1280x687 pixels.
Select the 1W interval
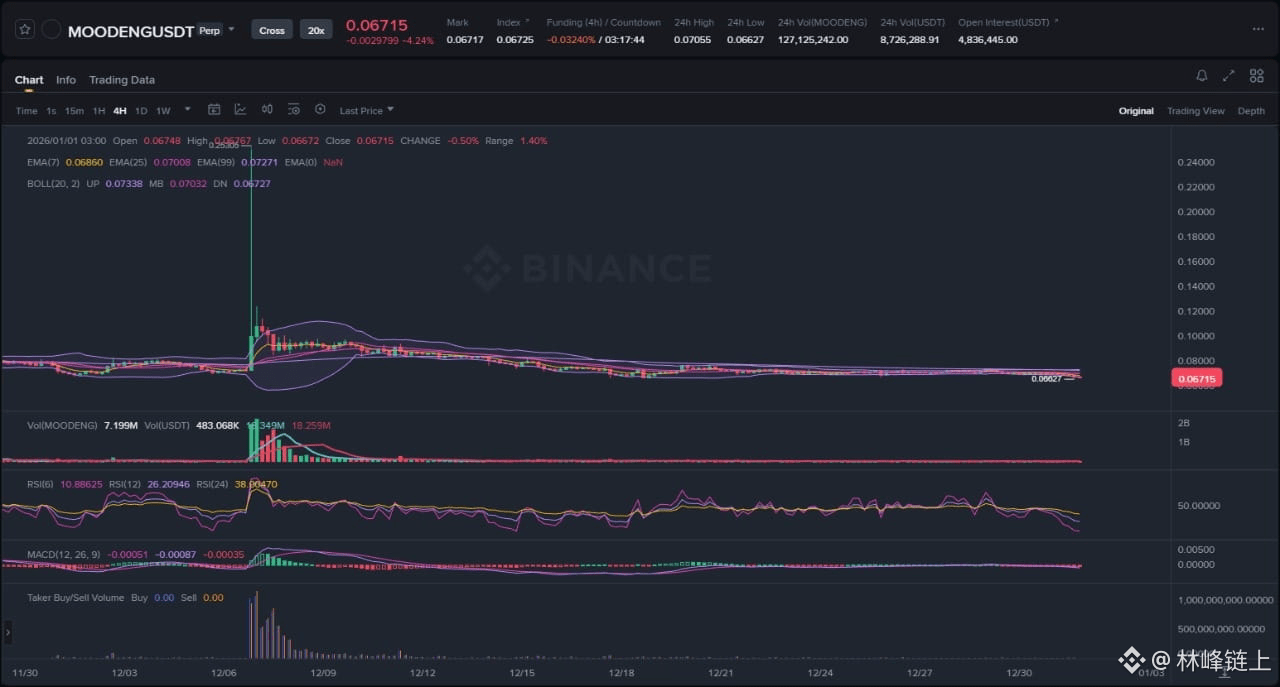coord(163,111)
